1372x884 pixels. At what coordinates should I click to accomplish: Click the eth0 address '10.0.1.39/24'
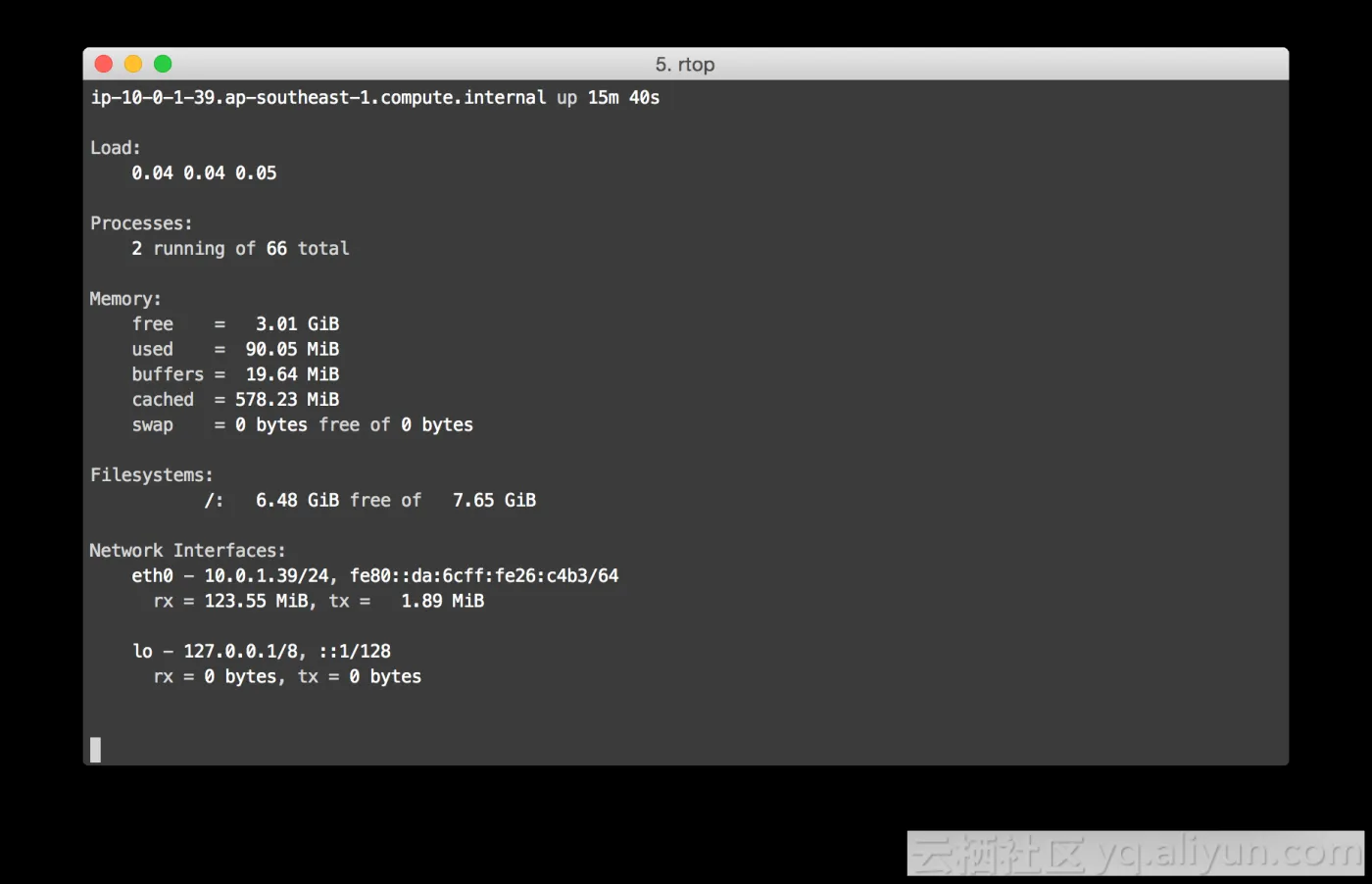268,576
